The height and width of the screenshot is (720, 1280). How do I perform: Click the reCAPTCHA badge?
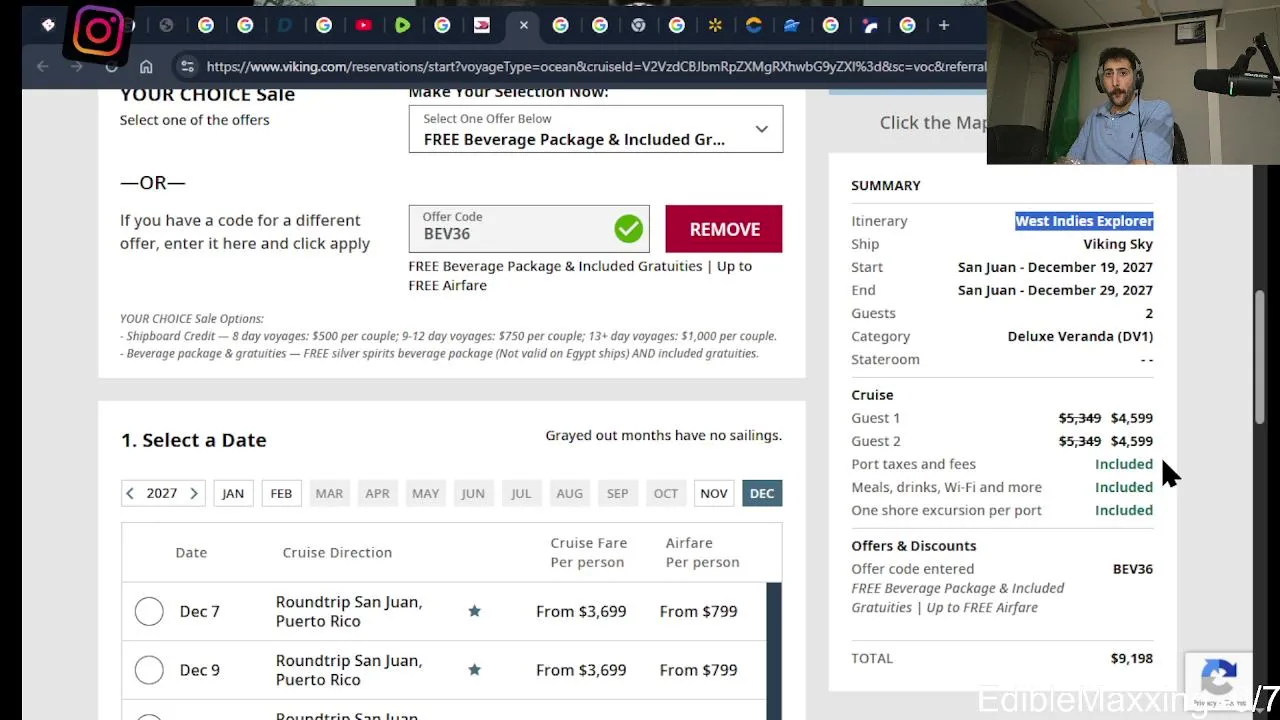[x=1218, y=682]
